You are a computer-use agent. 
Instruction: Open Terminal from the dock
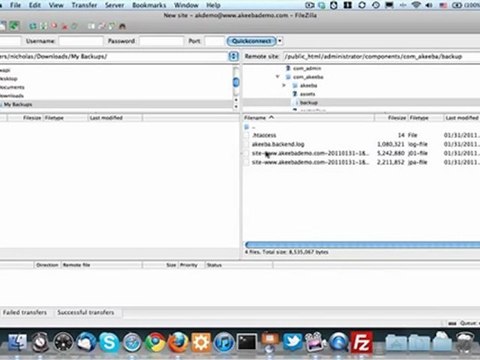click(x=247, y=342)
